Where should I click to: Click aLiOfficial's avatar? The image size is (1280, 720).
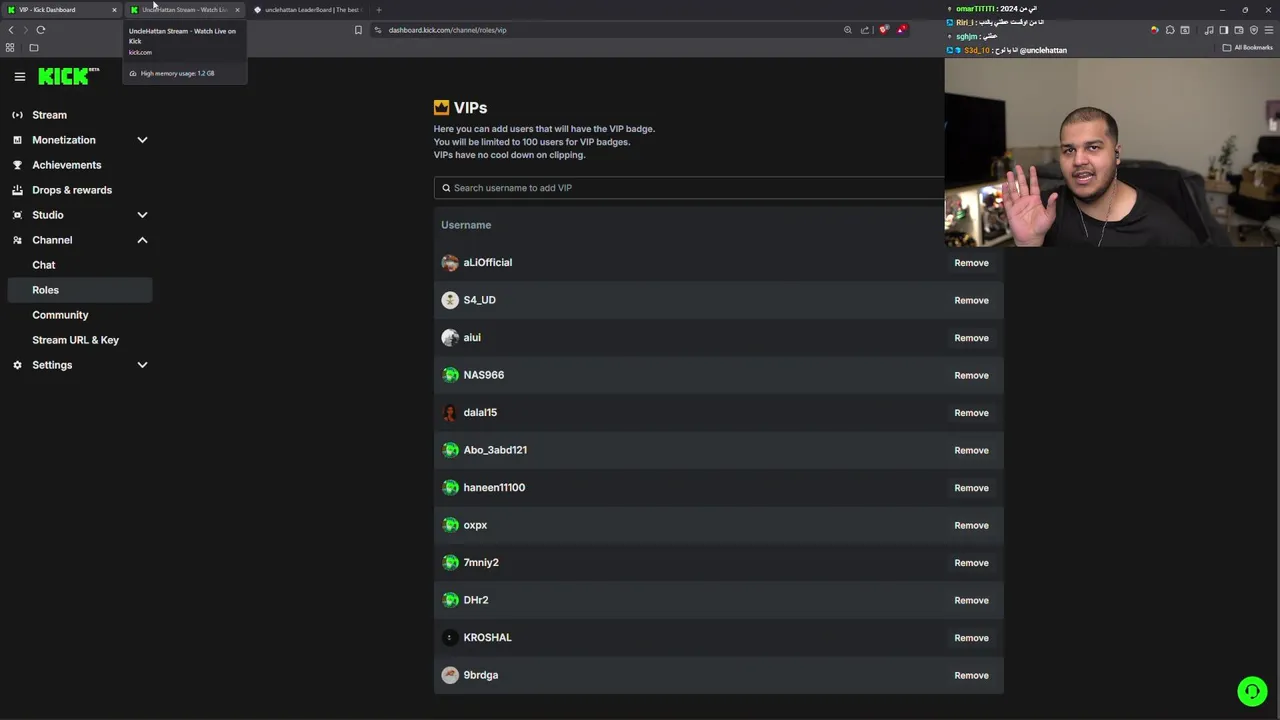coord(450,263)
